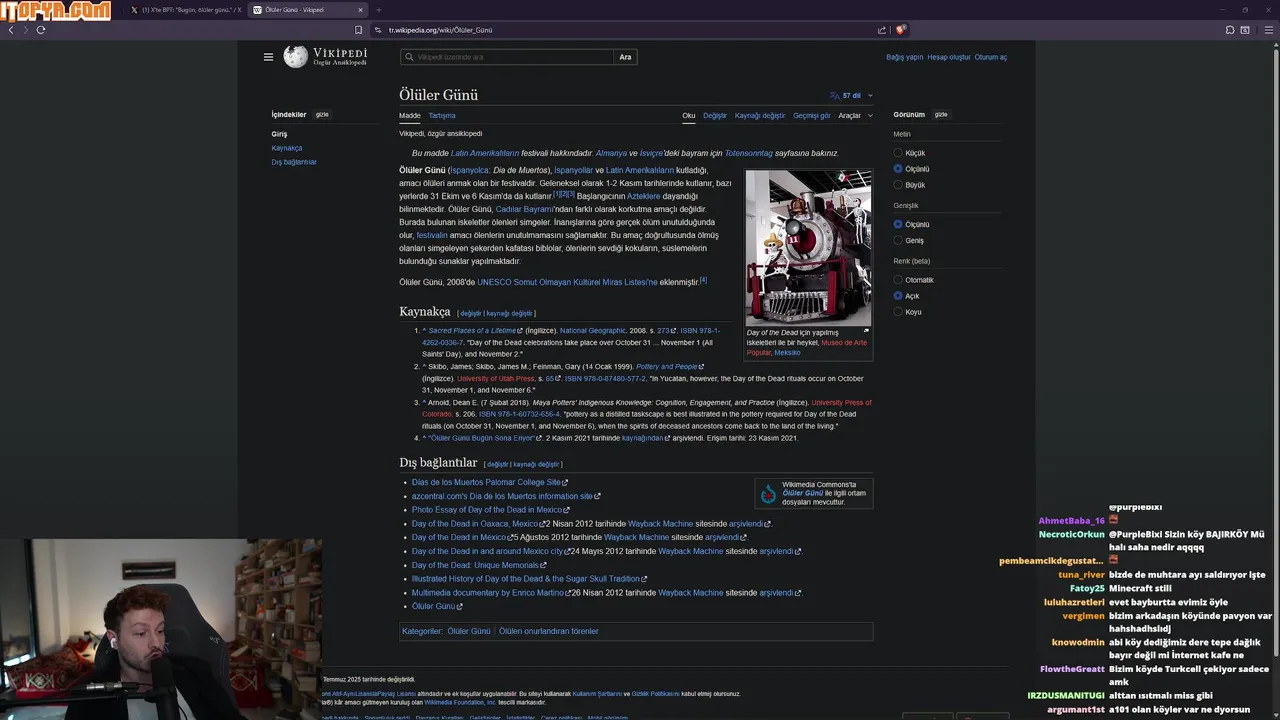1280x720 pixels.
Task: Open the Geçmişi gör history tab
Action: click(x=812, y=116)
